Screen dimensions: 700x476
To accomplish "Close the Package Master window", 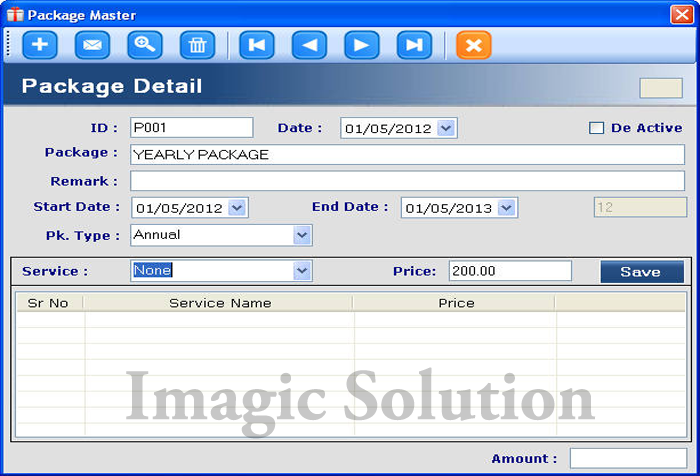I will point(682,14).
